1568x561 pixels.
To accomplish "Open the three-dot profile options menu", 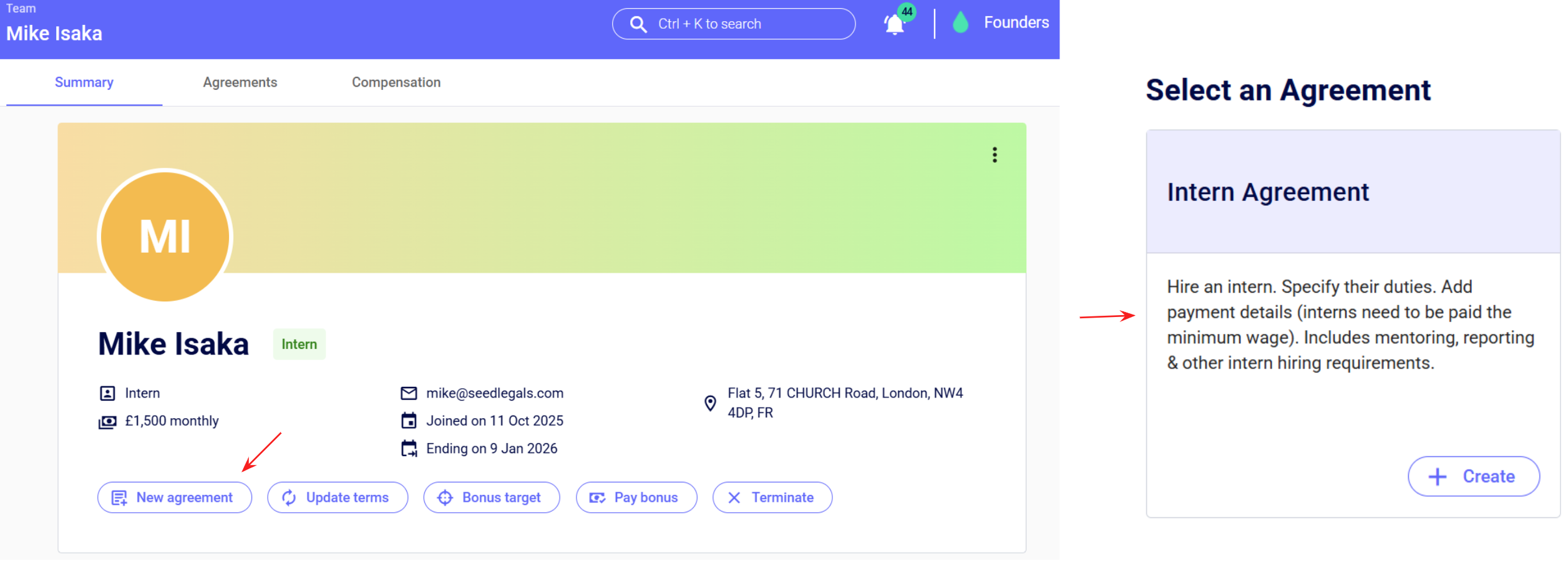I will (x=995, y=155).
